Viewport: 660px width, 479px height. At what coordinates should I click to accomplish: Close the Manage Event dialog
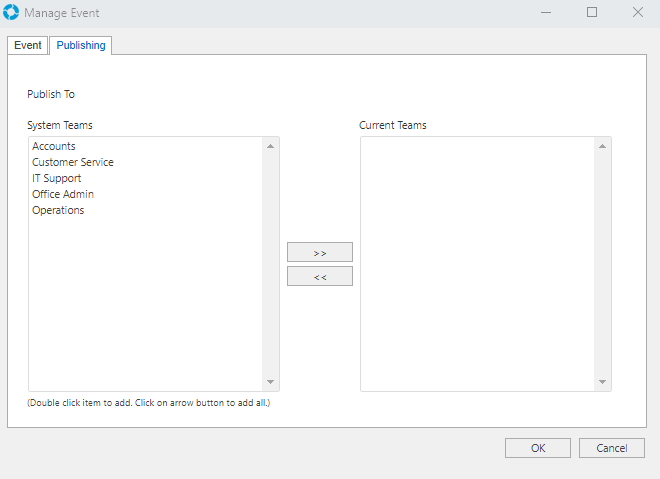[637, 13]
